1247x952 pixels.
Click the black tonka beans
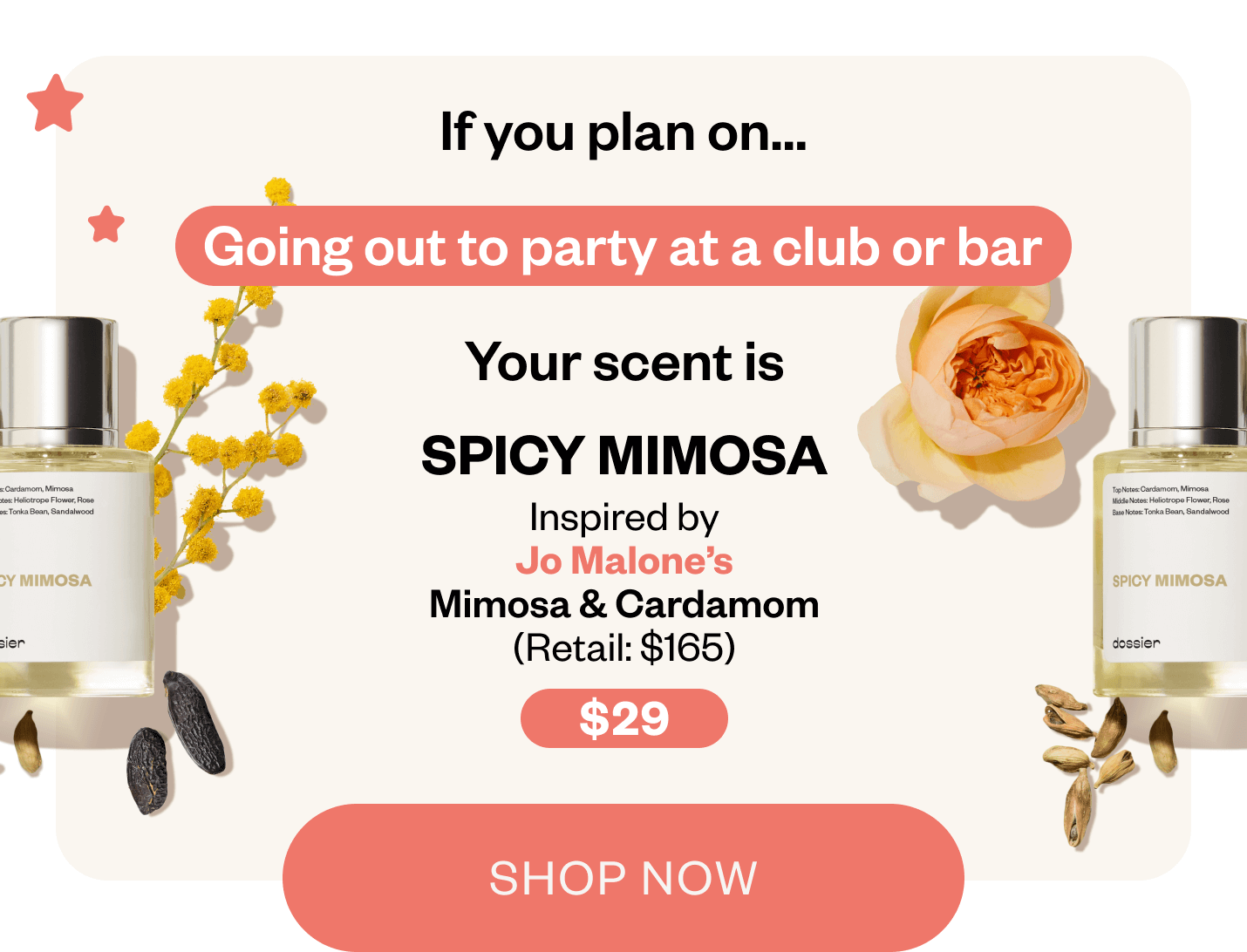(x=176, y=741)
